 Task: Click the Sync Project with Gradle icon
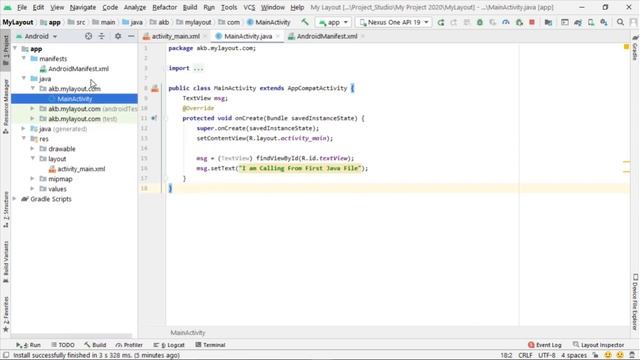(x=578, y=22)
